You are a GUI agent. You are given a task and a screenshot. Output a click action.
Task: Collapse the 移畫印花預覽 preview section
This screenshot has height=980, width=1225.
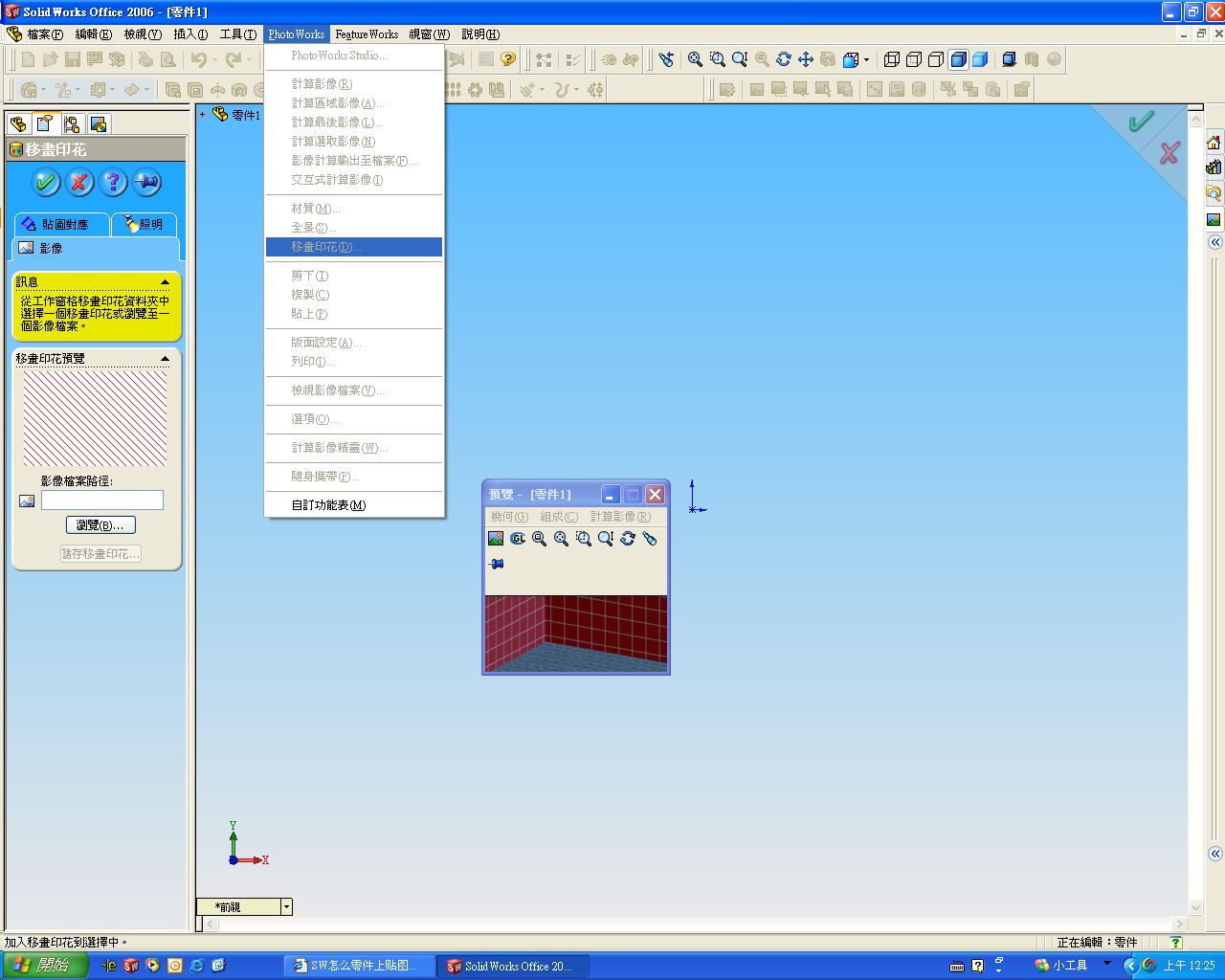point(165,359)
